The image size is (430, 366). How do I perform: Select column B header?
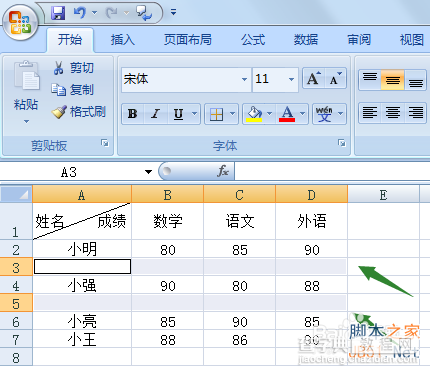[x=168, y=195]
